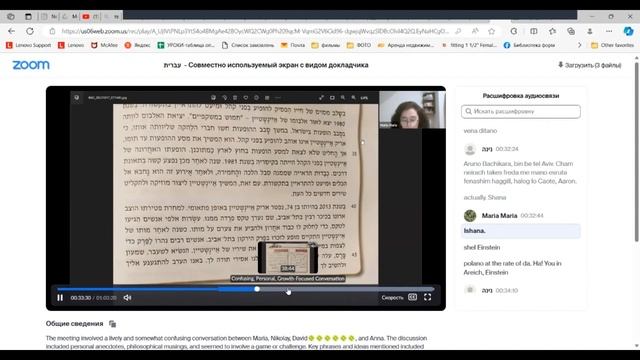Click the transcript timestamp 00:34:10
The image size is (640, 360).
point(507,291)
